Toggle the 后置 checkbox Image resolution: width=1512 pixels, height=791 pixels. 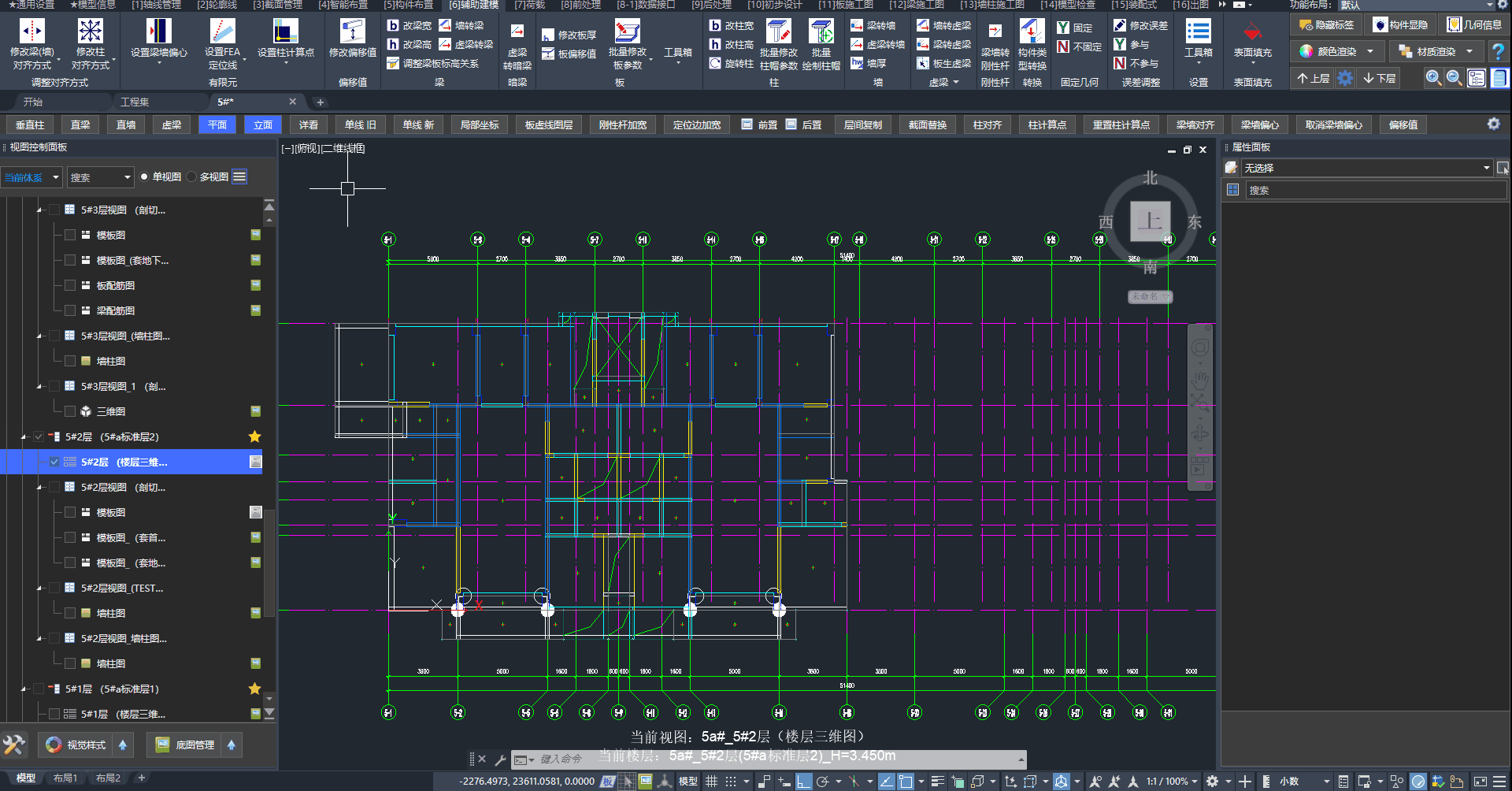point(791,124)
